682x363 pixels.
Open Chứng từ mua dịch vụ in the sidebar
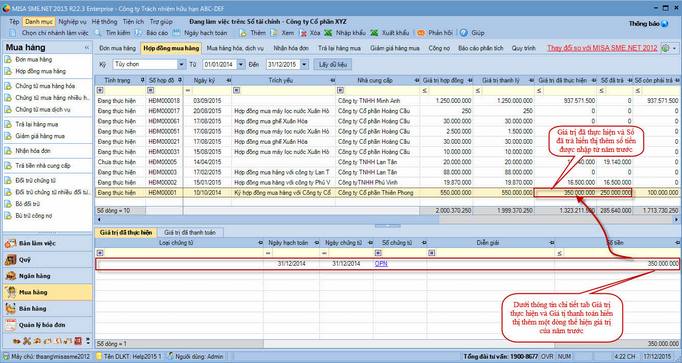point(43,110)
